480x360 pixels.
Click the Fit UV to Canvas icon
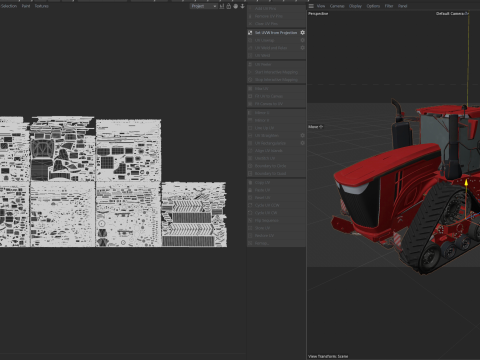tap(250, 96)
